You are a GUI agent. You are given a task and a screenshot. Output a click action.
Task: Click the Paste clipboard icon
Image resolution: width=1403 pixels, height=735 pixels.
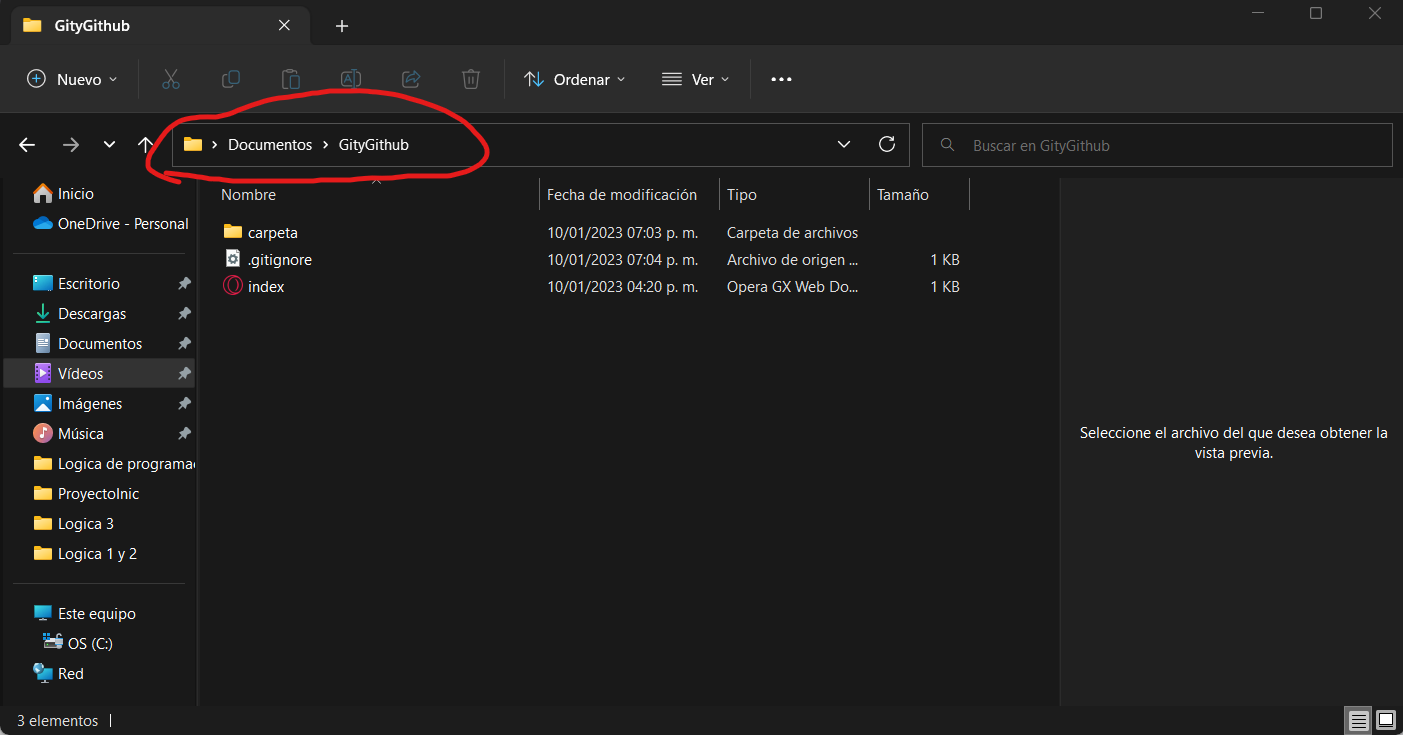(x=291, y=79)
